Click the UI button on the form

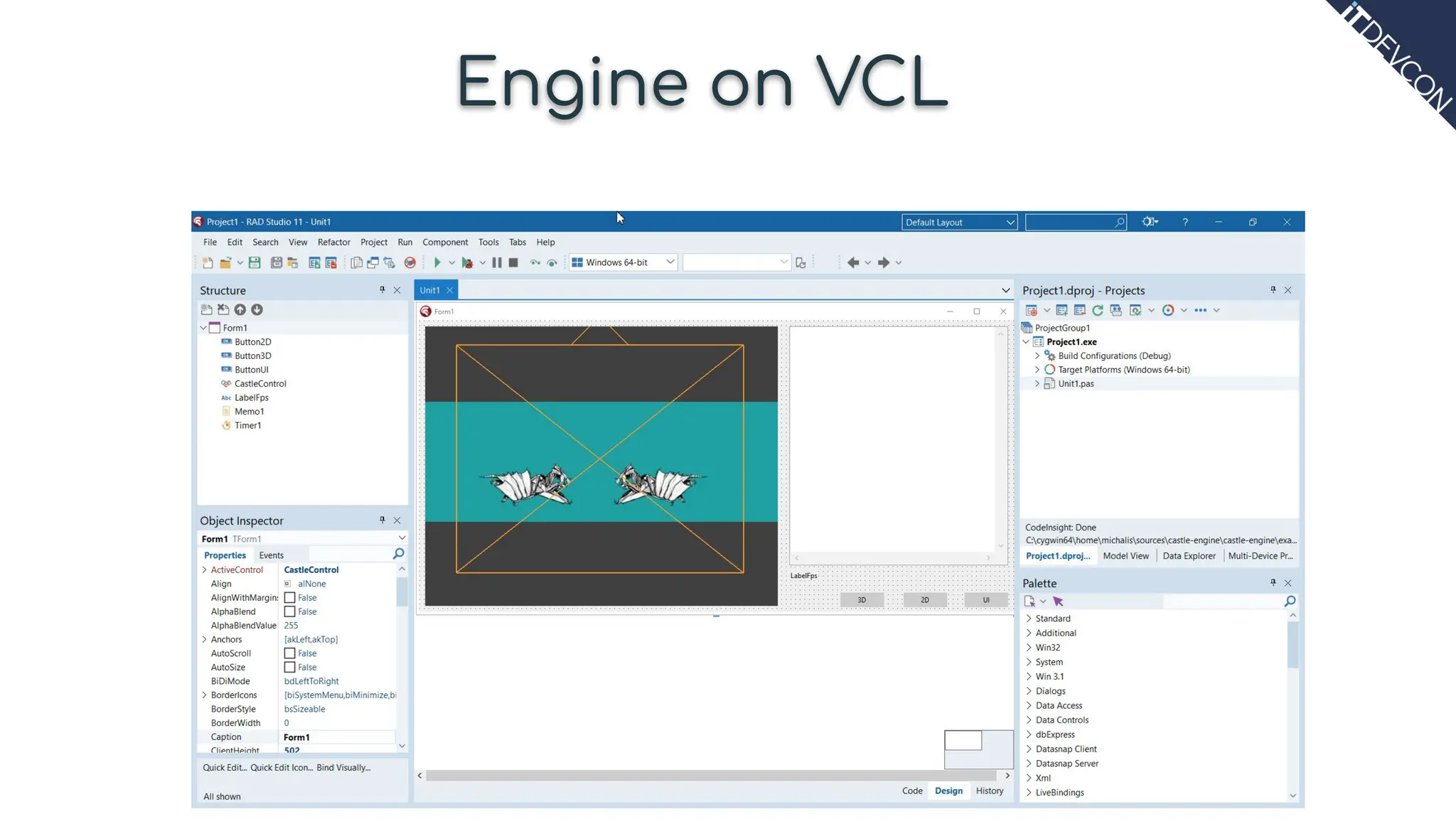click(x=986, y=600)
